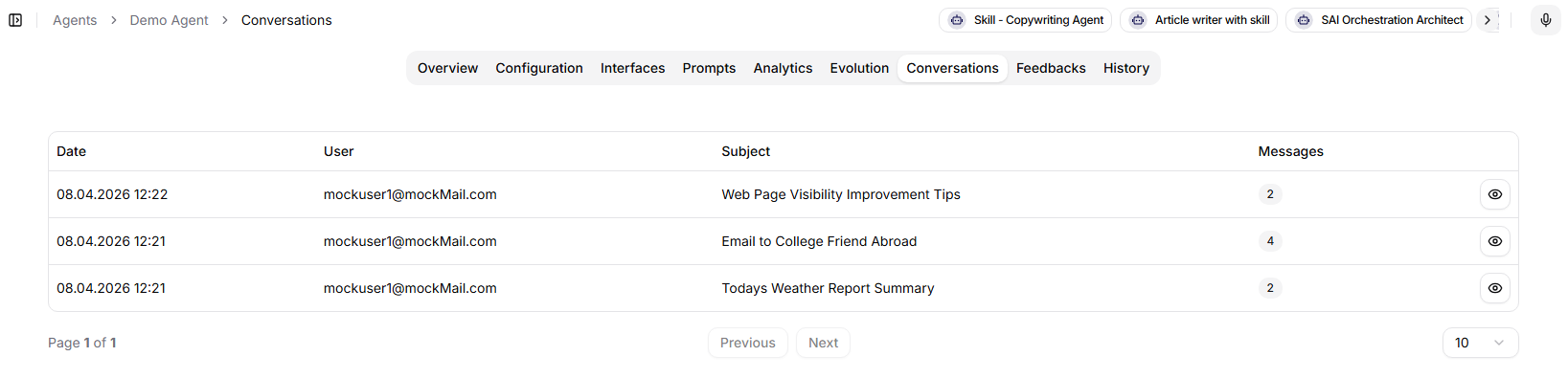View conversation Todays Weather Report Summary
Screen dimensions: 1568x379
(x=1494, y=288)
